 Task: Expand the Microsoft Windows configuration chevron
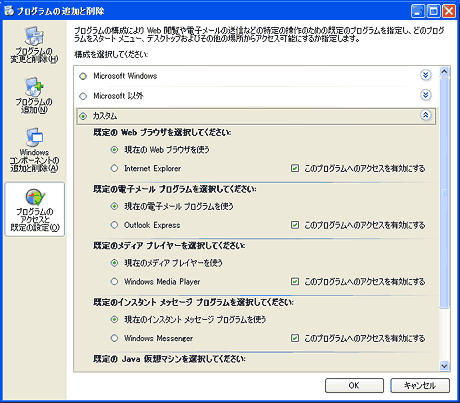(x=425, y=75)
